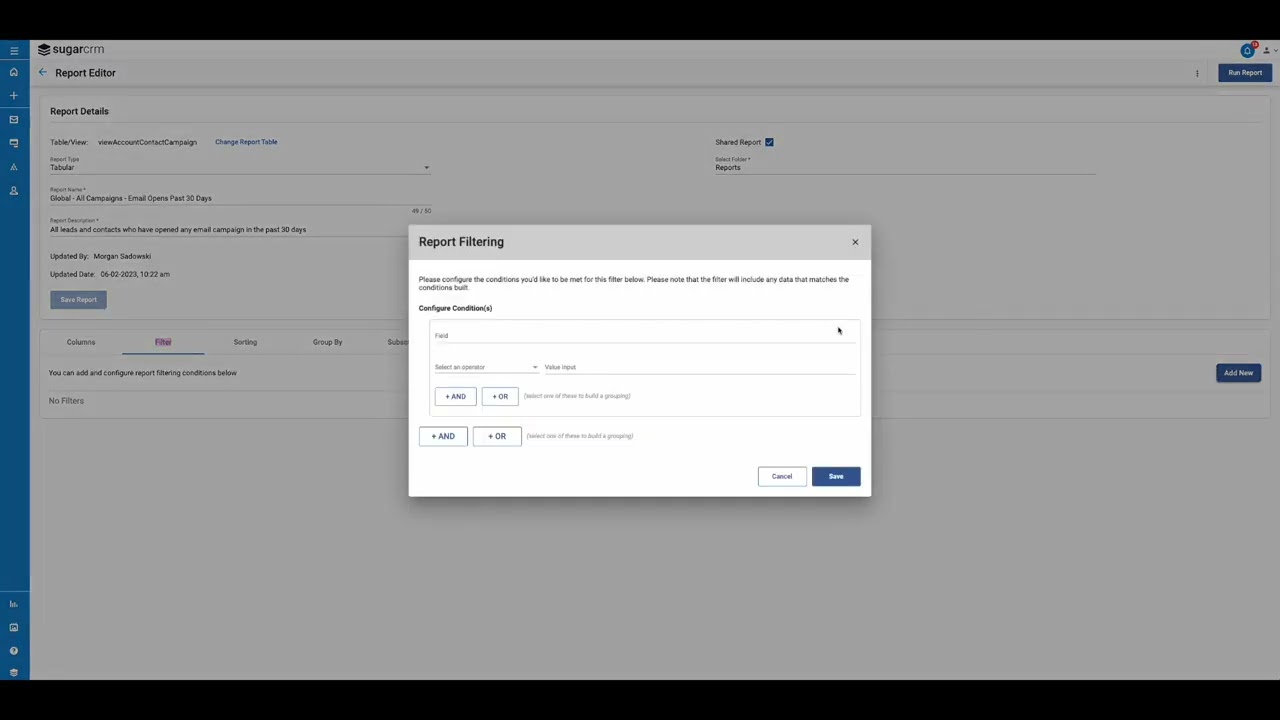Click the Report Description field
The width and height of the screenshot is (1280, 720).
[240, 229]
